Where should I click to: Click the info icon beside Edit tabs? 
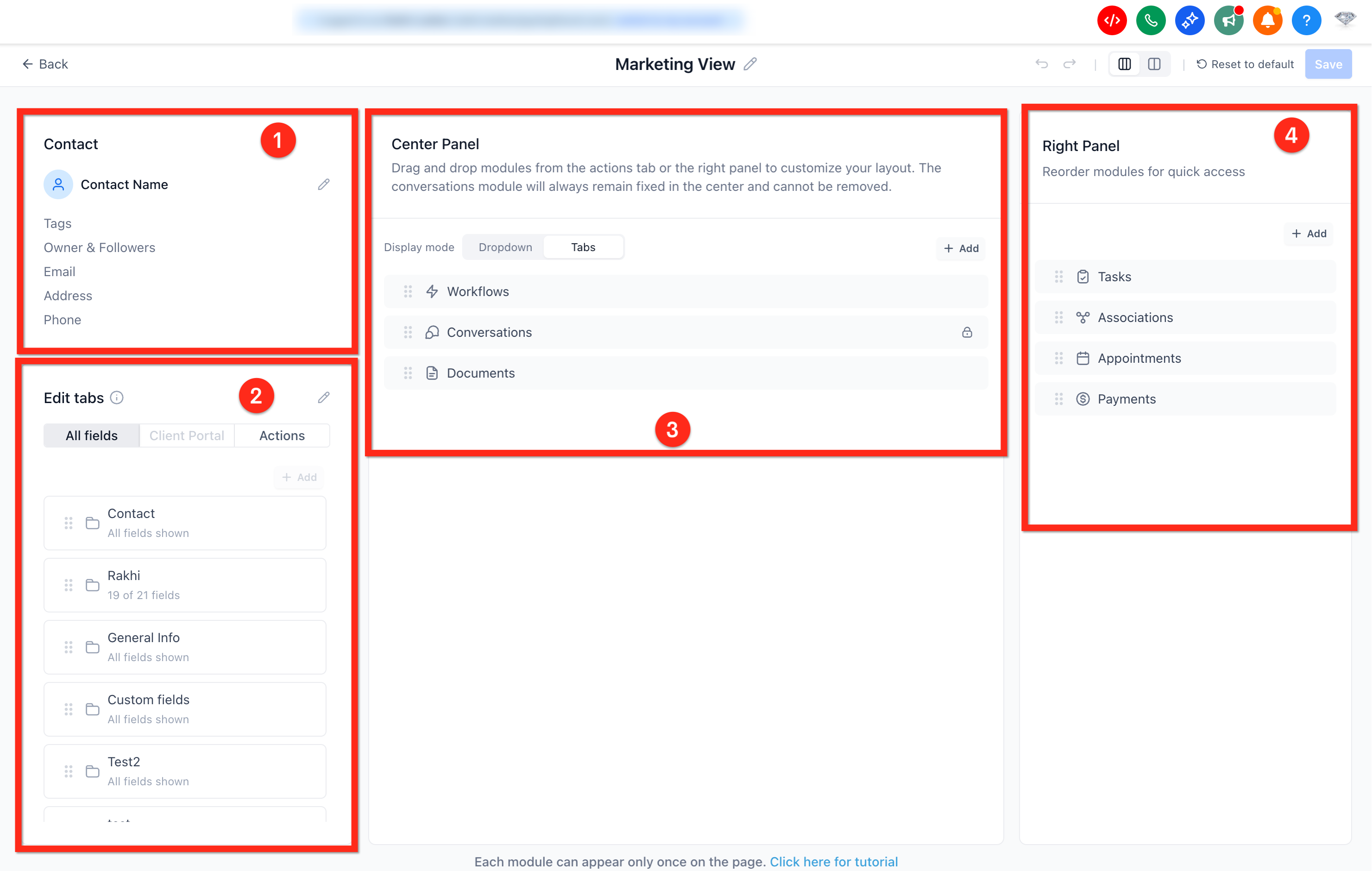[117, 398]
